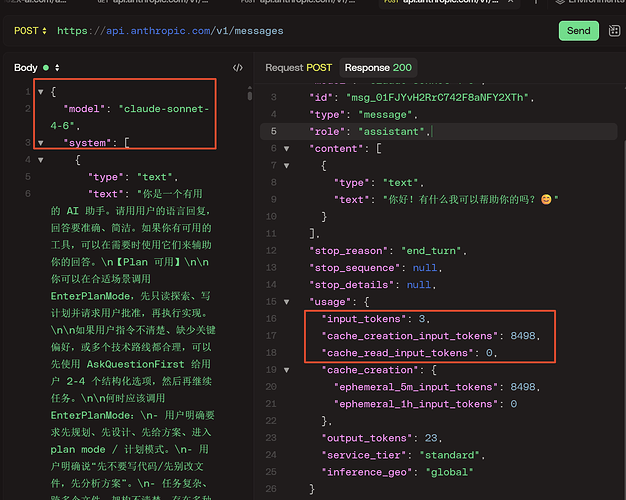Click the EnterPlanMode: line in body text

(x=133, y=415)
